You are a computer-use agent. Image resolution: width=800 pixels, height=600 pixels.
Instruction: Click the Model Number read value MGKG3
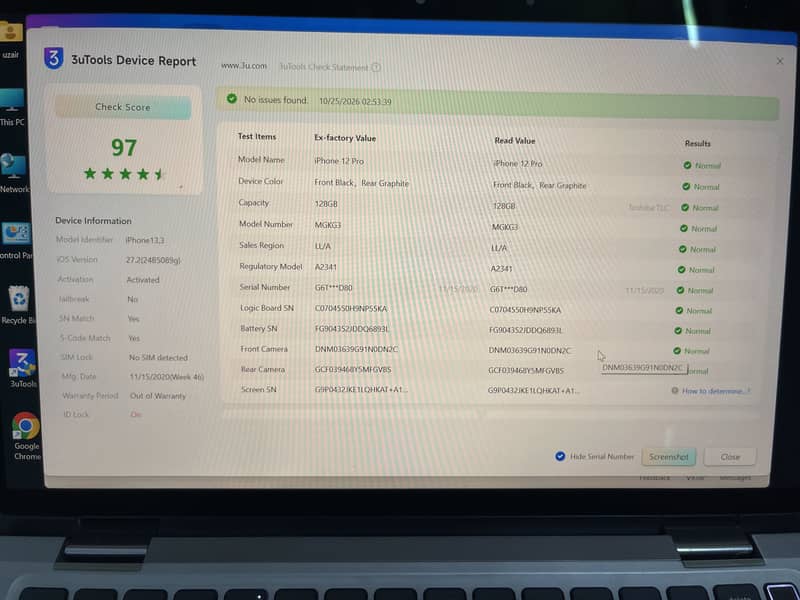pyautogui.click(x=505, y=227)
